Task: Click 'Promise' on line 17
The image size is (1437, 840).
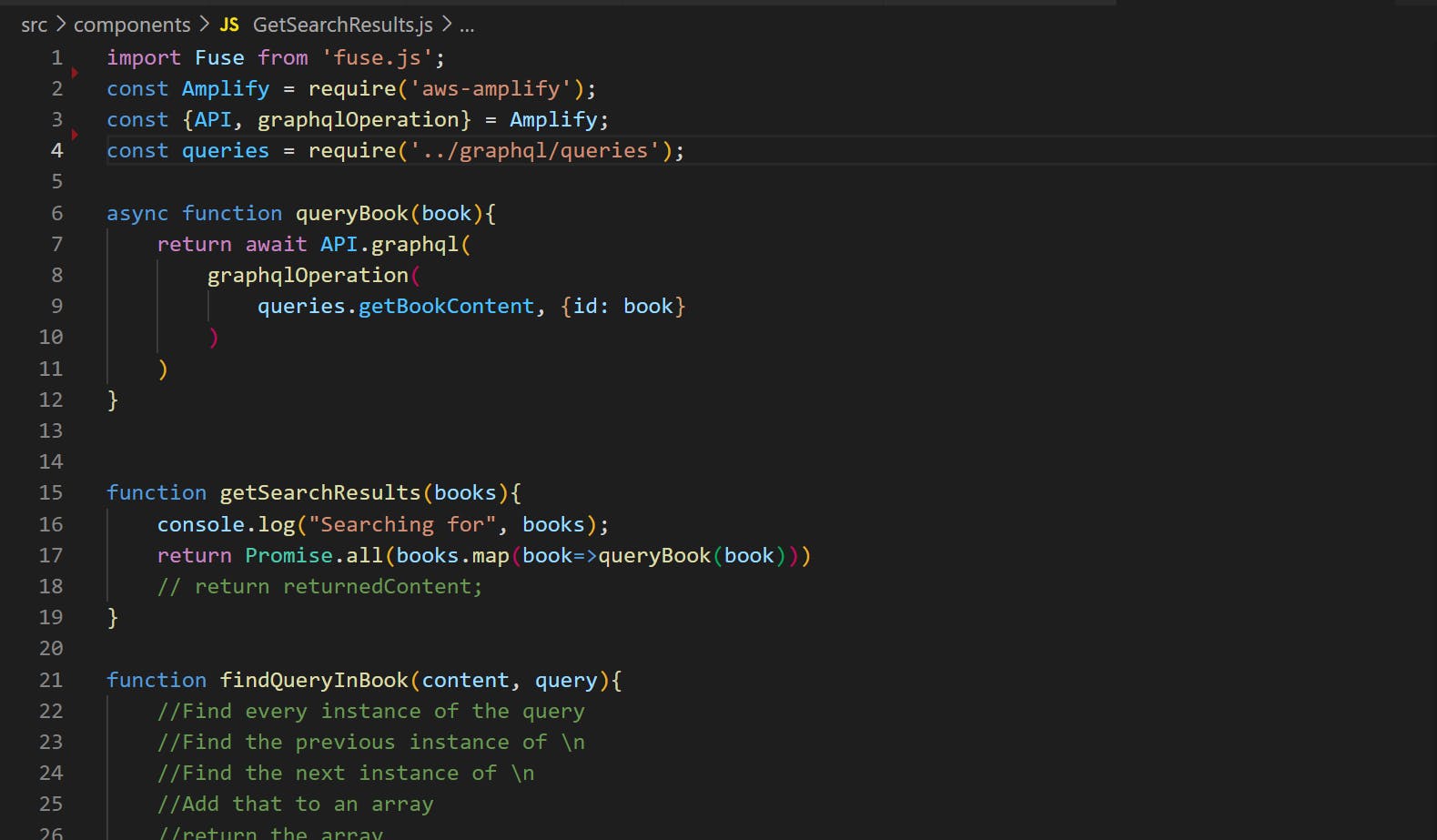Action: coord(288,555)
